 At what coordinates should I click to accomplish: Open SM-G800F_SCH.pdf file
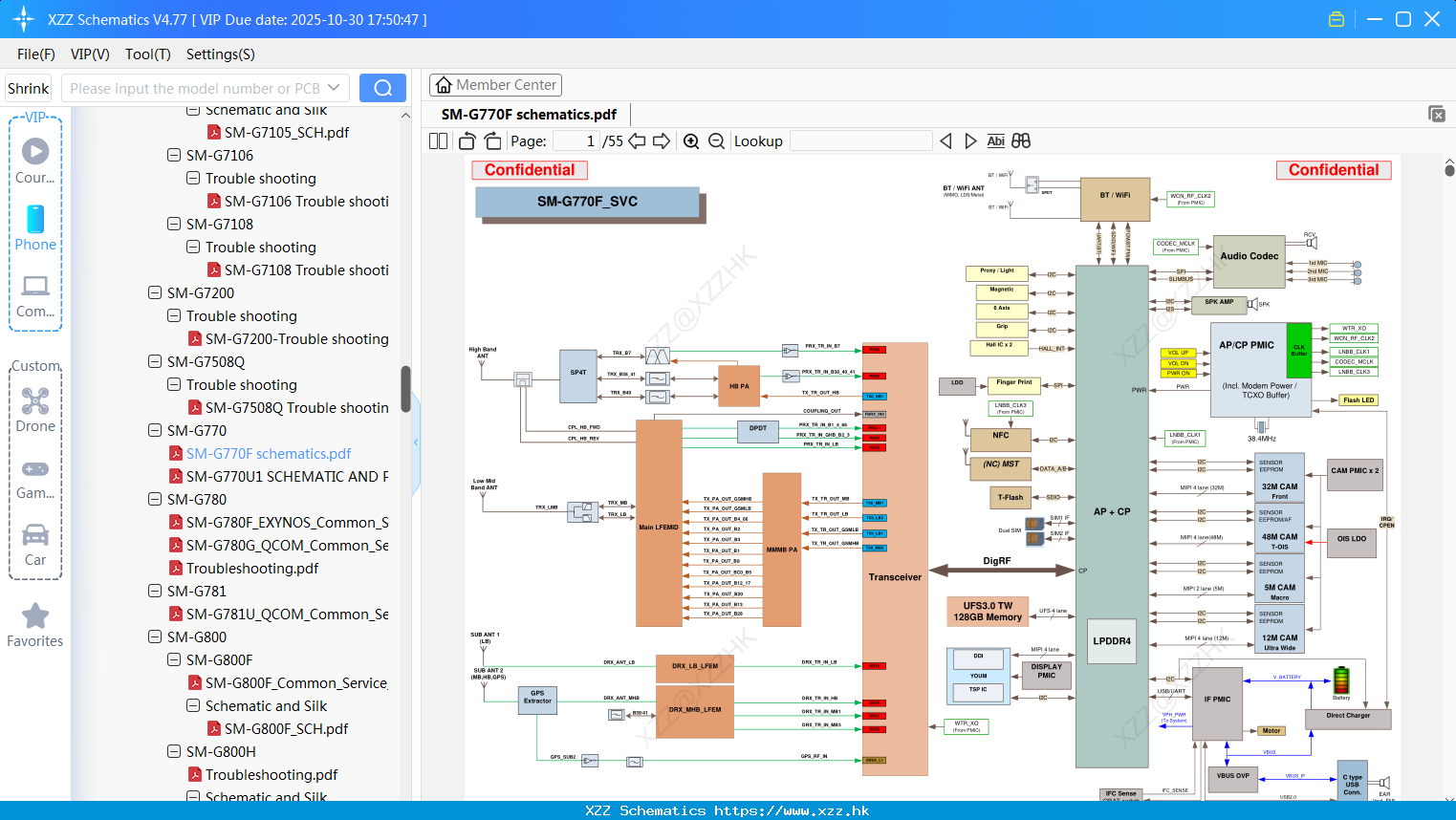[277, 728]
